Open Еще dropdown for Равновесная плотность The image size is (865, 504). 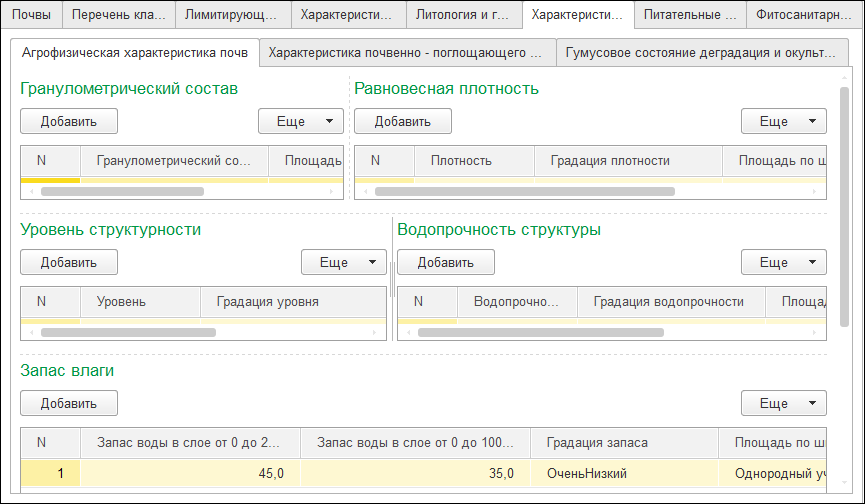click(783, 121)
